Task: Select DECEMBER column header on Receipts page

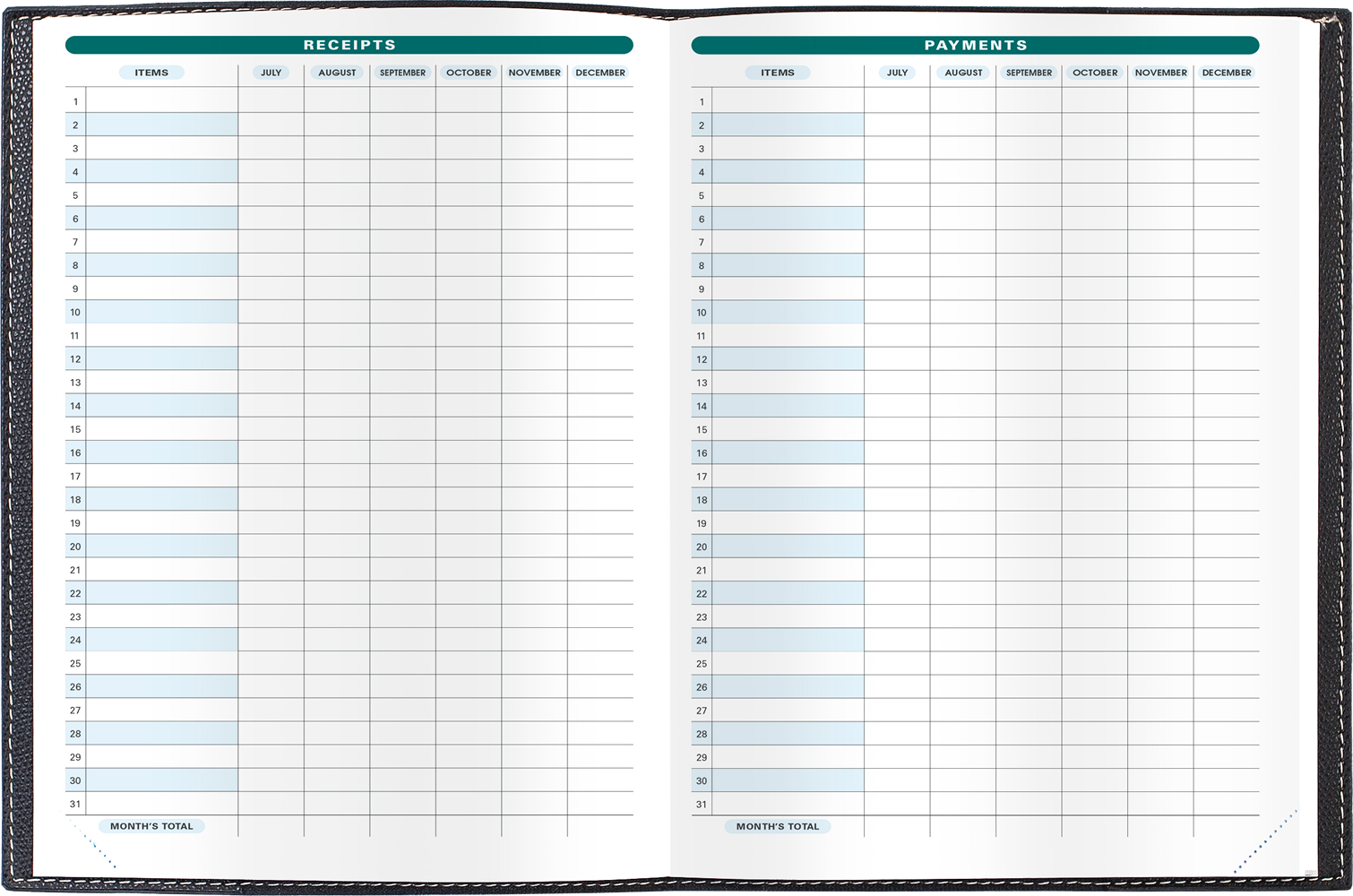Action: tap(600, 73)
